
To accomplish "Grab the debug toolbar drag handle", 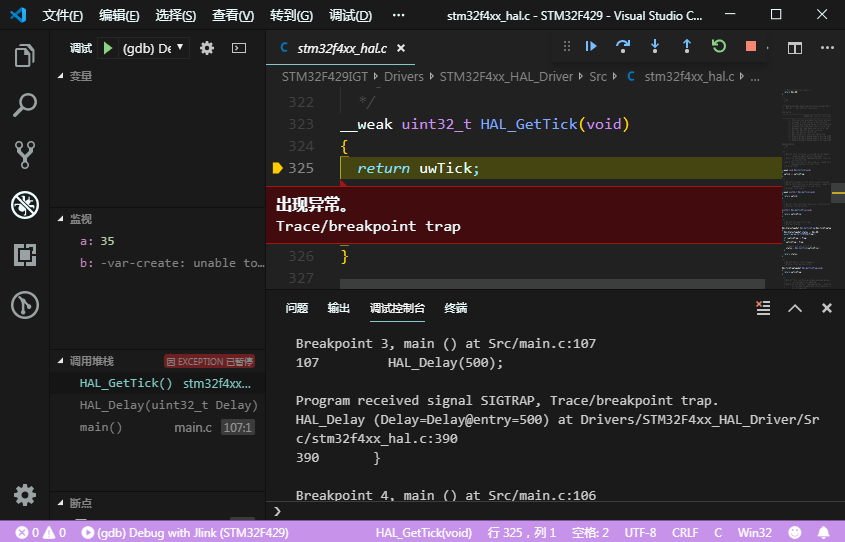I will (x=566, y=46).
